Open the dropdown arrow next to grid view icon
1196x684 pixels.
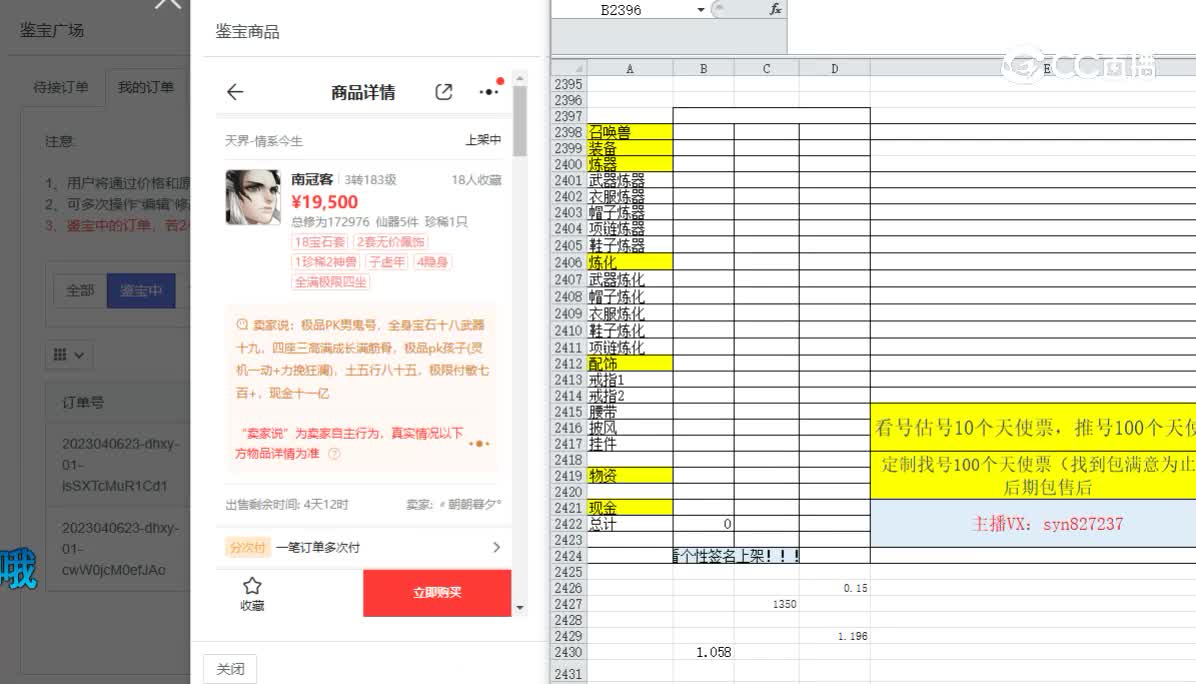pyautogui.click(x=77, y=354)
